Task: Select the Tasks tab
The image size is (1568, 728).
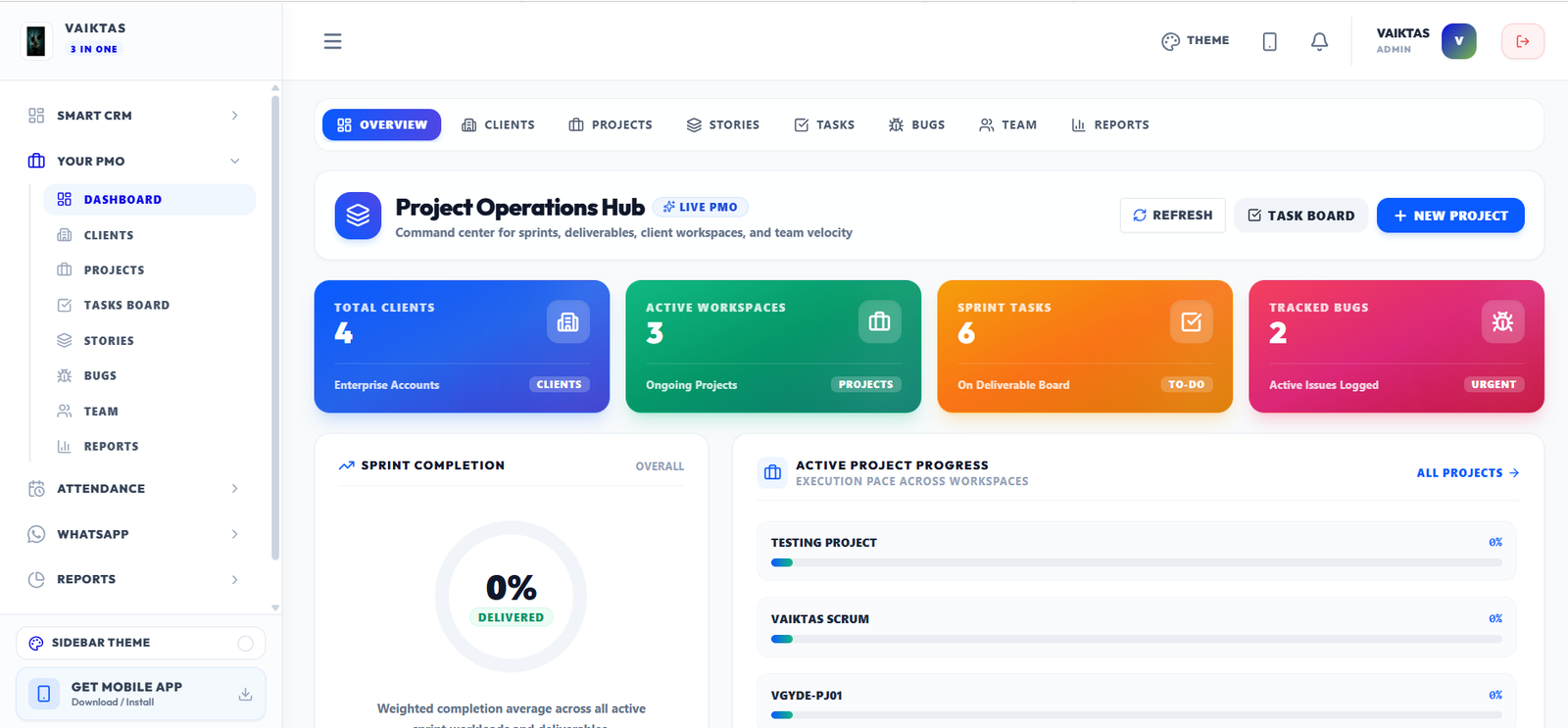Action: (x=824, y=125)
